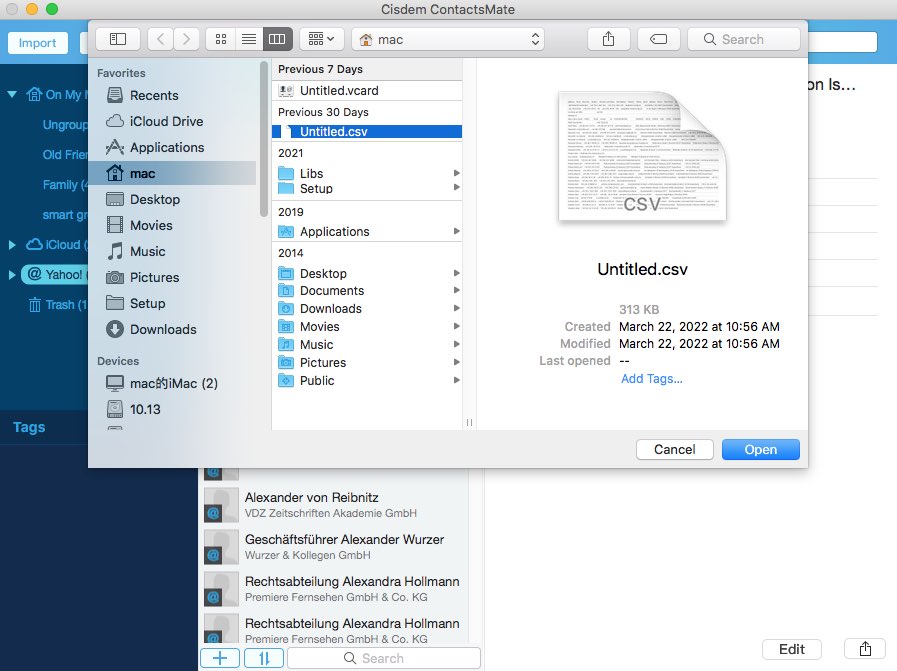Click the Add Tags… link
897x671 pixels.
pyautogui.click(x=652, y=379)
